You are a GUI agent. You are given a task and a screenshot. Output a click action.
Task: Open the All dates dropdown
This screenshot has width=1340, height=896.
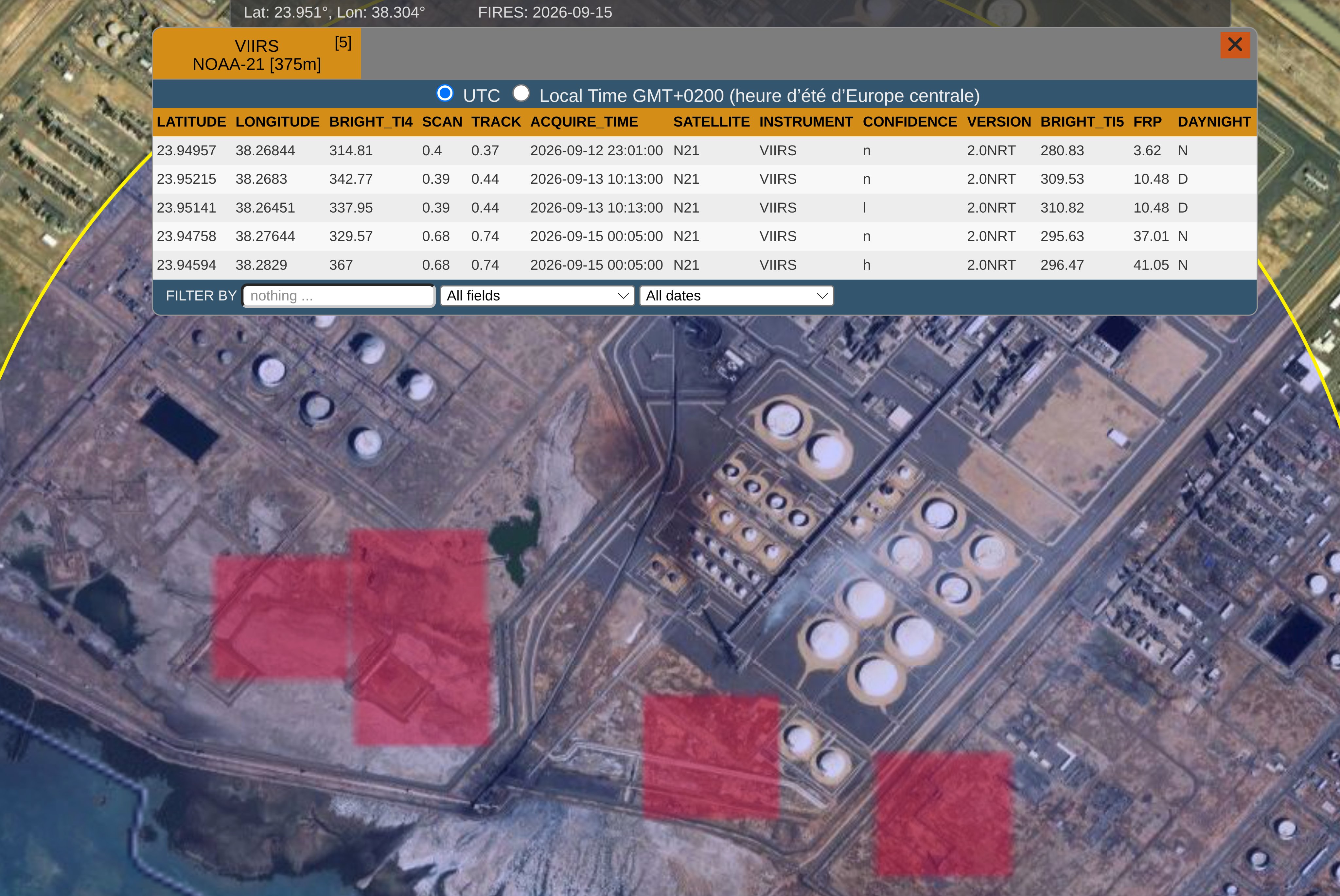click(736, 295)
